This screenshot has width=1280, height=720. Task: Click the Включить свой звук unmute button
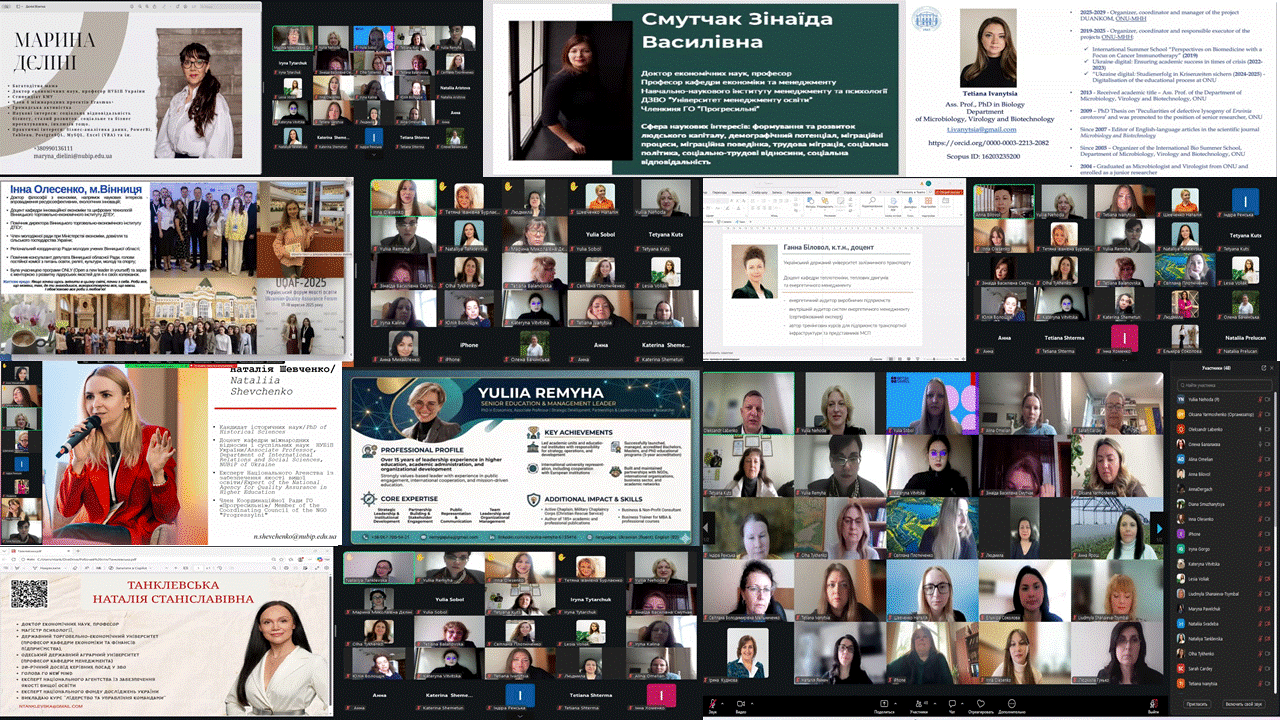tap(1244, 704)
